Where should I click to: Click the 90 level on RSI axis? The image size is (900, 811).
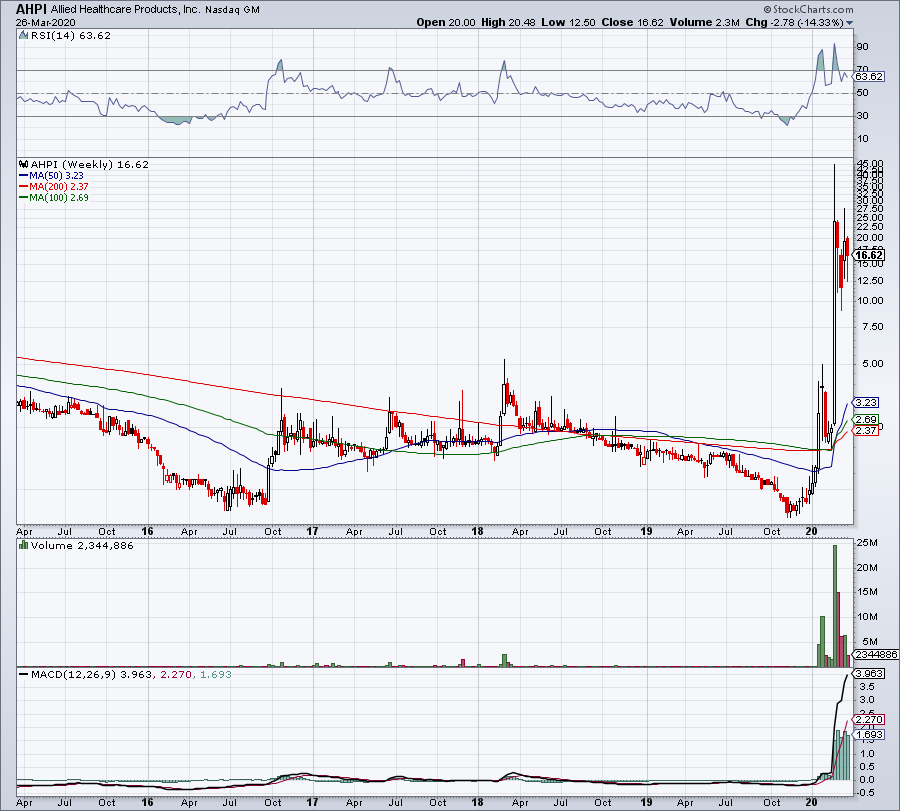click(862, 46)
